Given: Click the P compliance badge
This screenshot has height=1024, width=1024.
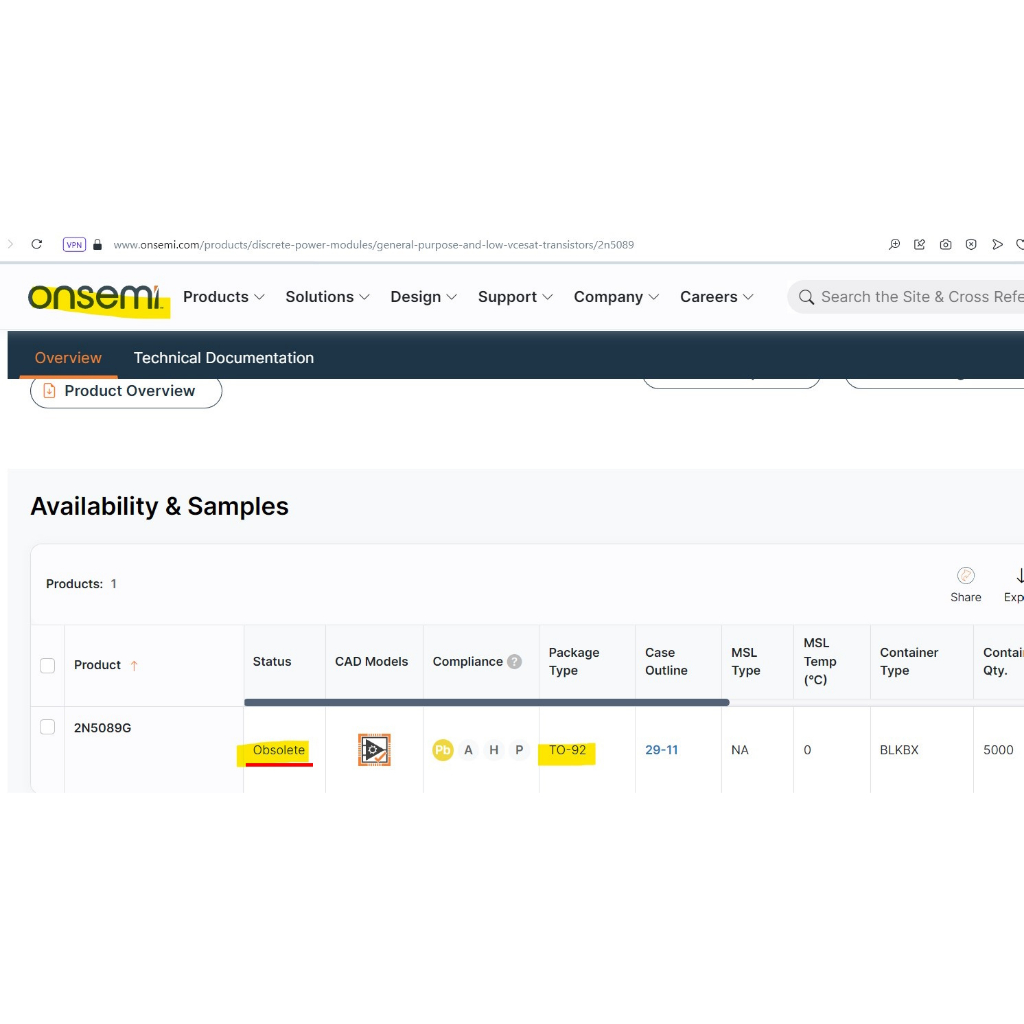Looking at the screenshot, I should coord(519,750).
